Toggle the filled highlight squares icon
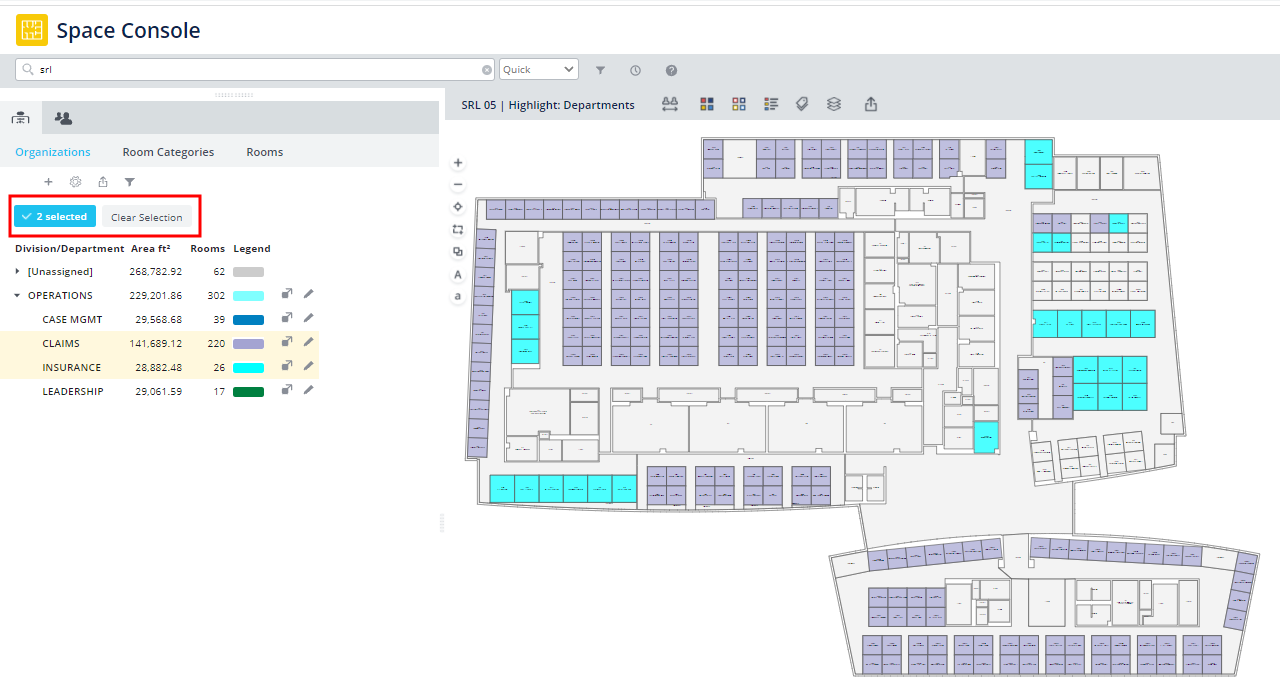This screenshot has width=1280, height=687. [x=707, y=104]
